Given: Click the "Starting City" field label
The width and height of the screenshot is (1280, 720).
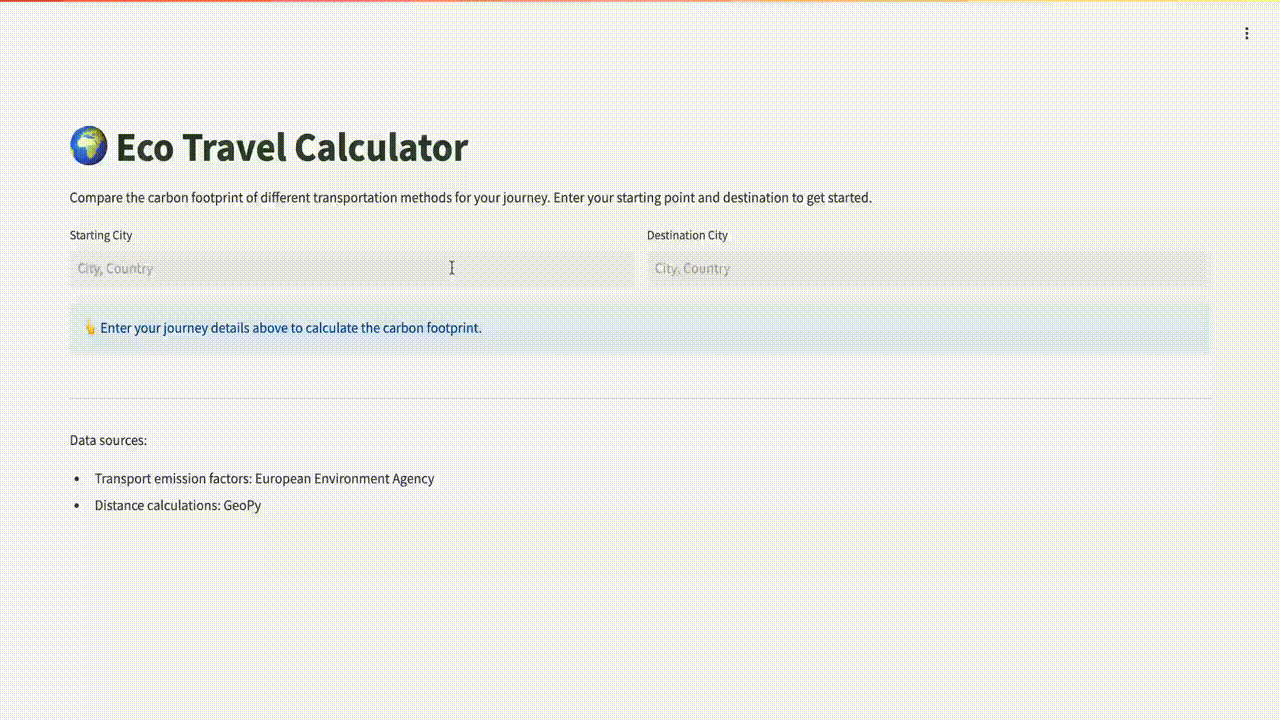Looking at the screenshot, I should [101, 235].
